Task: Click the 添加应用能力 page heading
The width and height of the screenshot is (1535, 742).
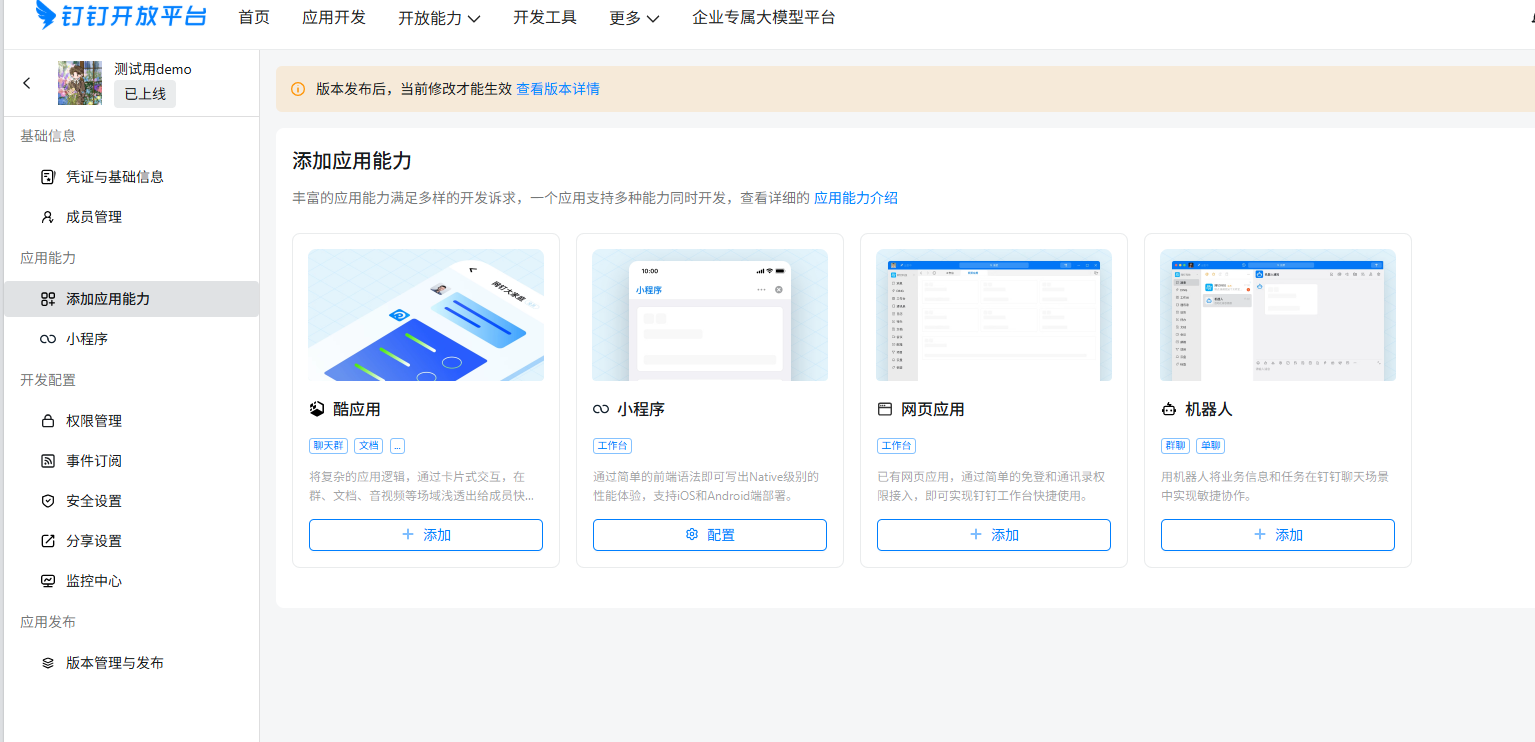Action: point(352,161)
